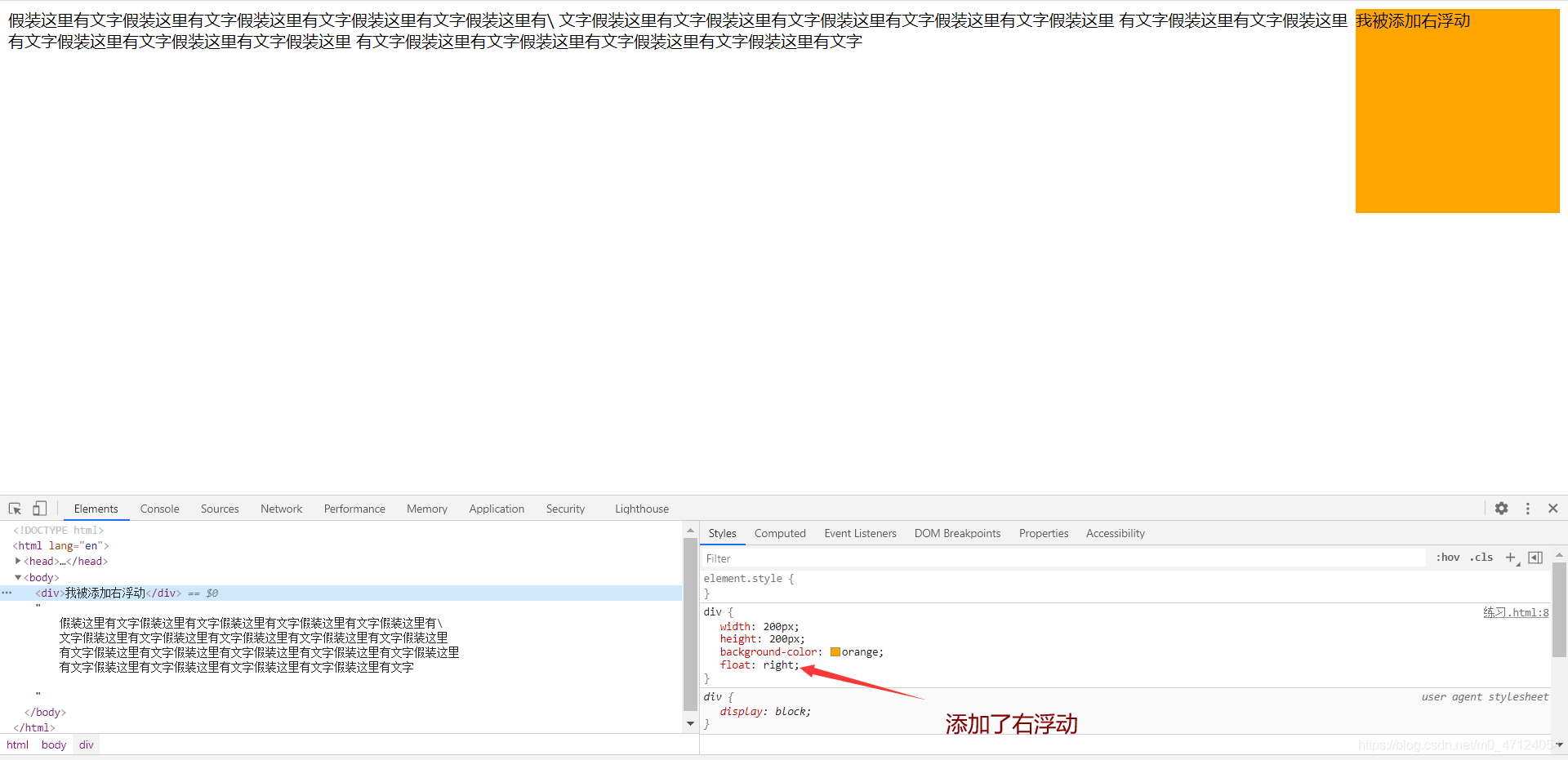
Task: Switch to the Console tab
Action: [x=159, y=509]
